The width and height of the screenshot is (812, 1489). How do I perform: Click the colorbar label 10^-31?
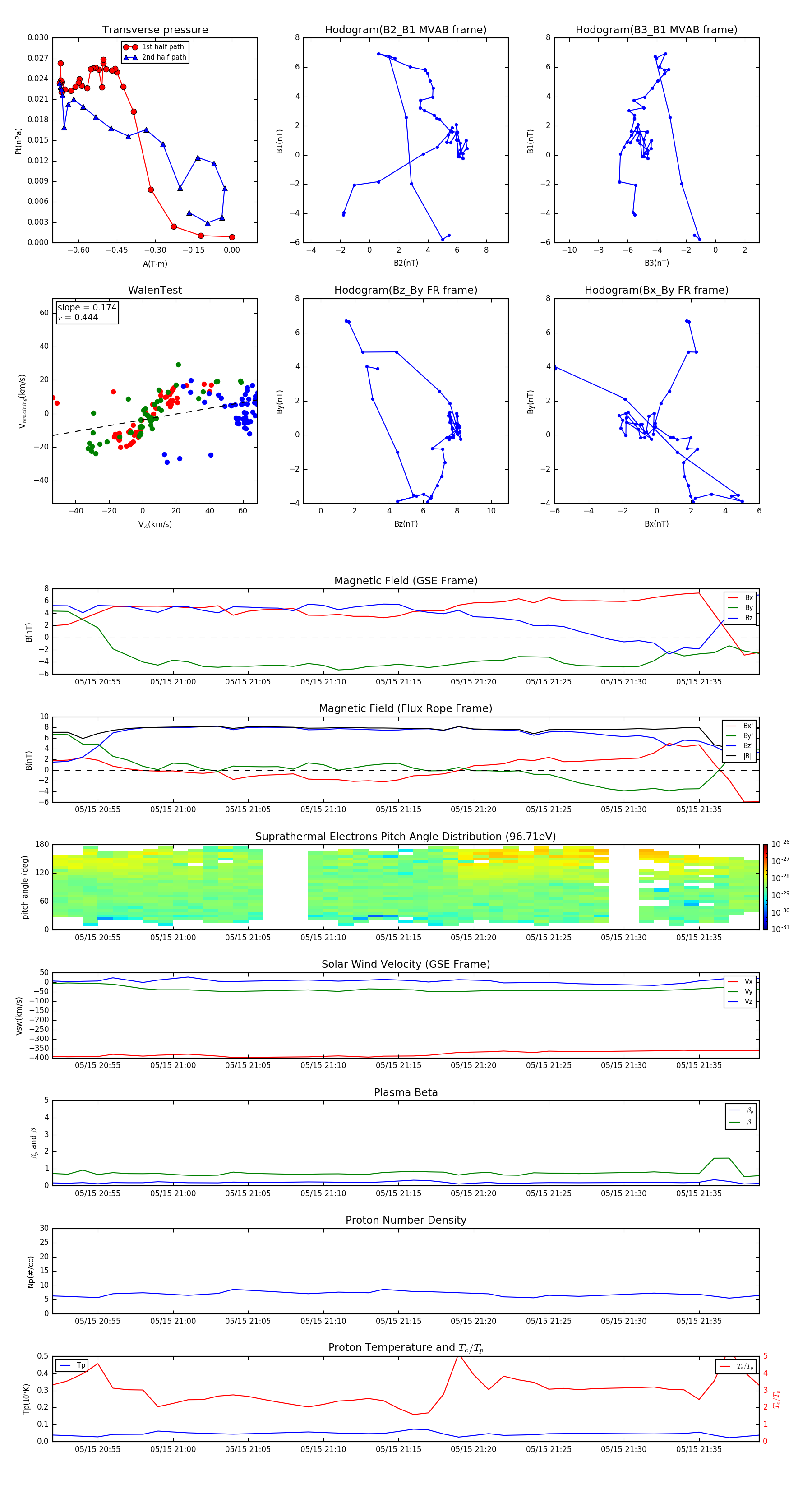[x=780, y=929]
